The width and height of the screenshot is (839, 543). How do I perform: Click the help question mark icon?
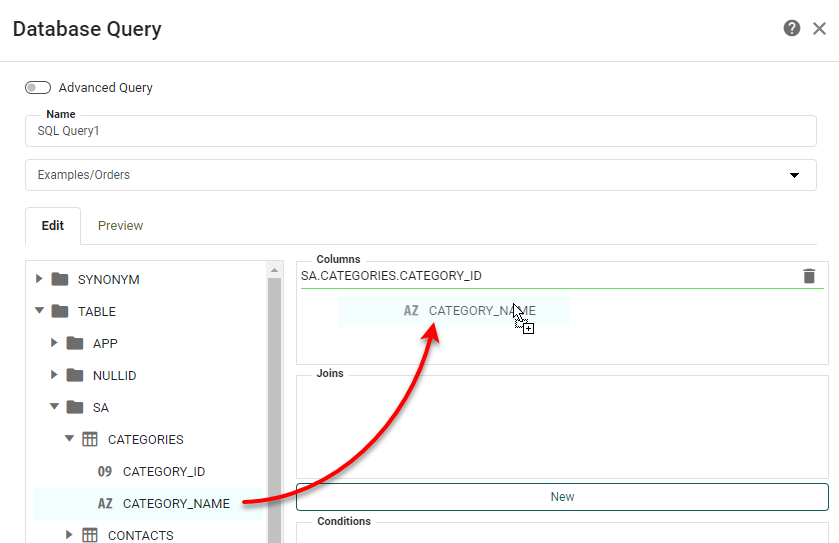(792, 28)
